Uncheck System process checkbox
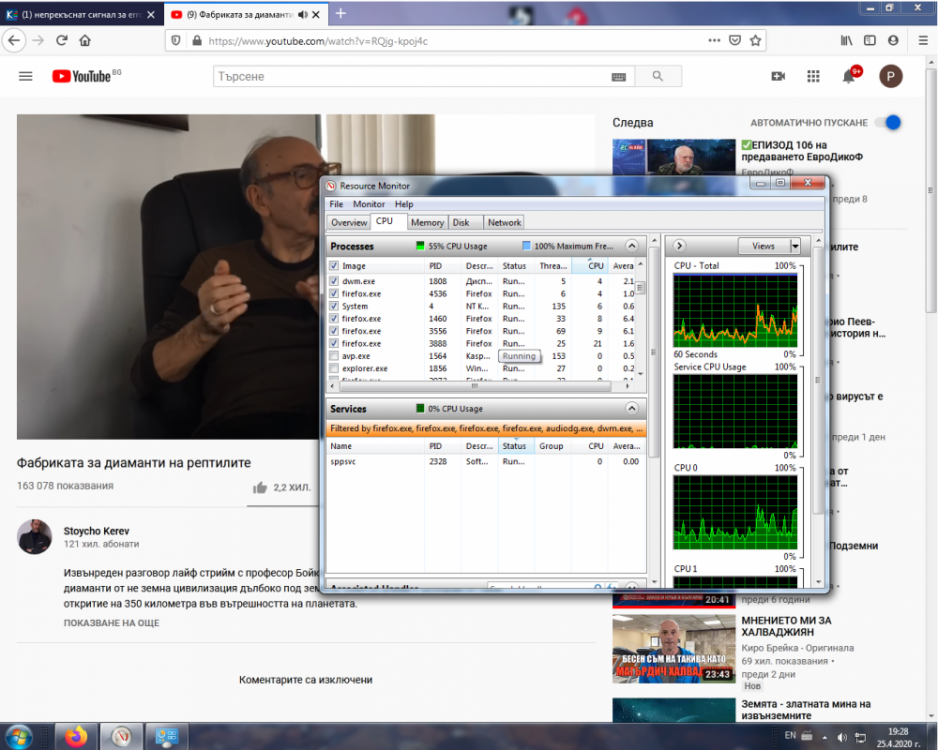The image size is (938, 750). [x=334, y=306]
